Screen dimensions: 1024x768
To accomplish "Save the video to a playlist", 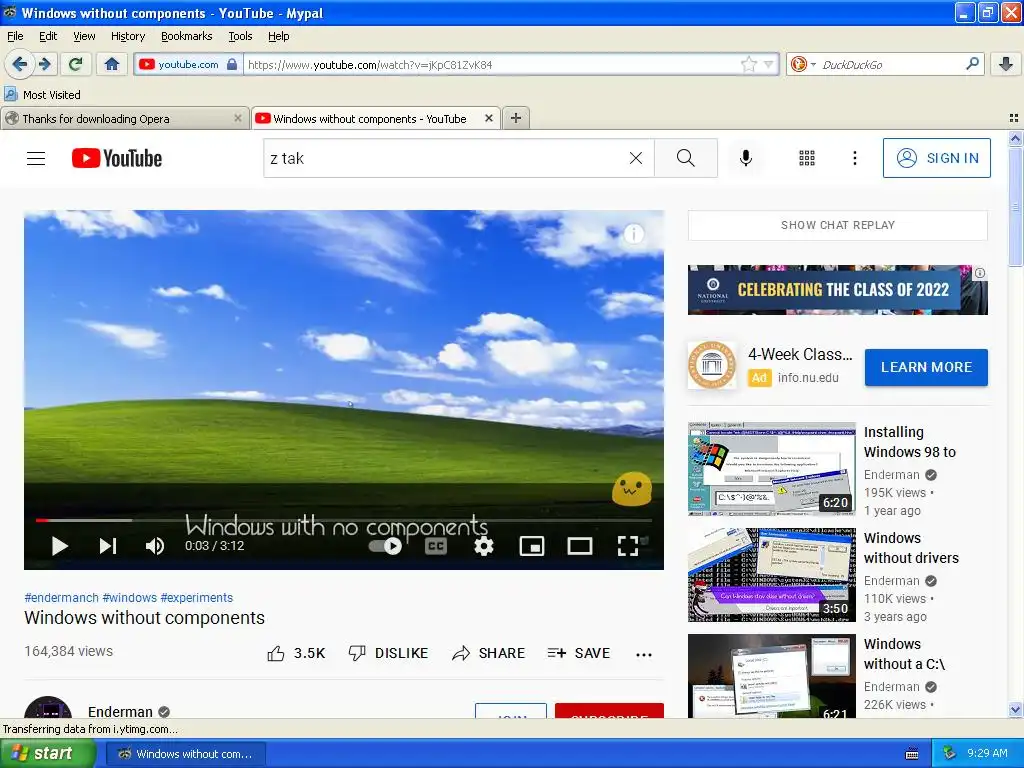I will (x=579, y=653).
